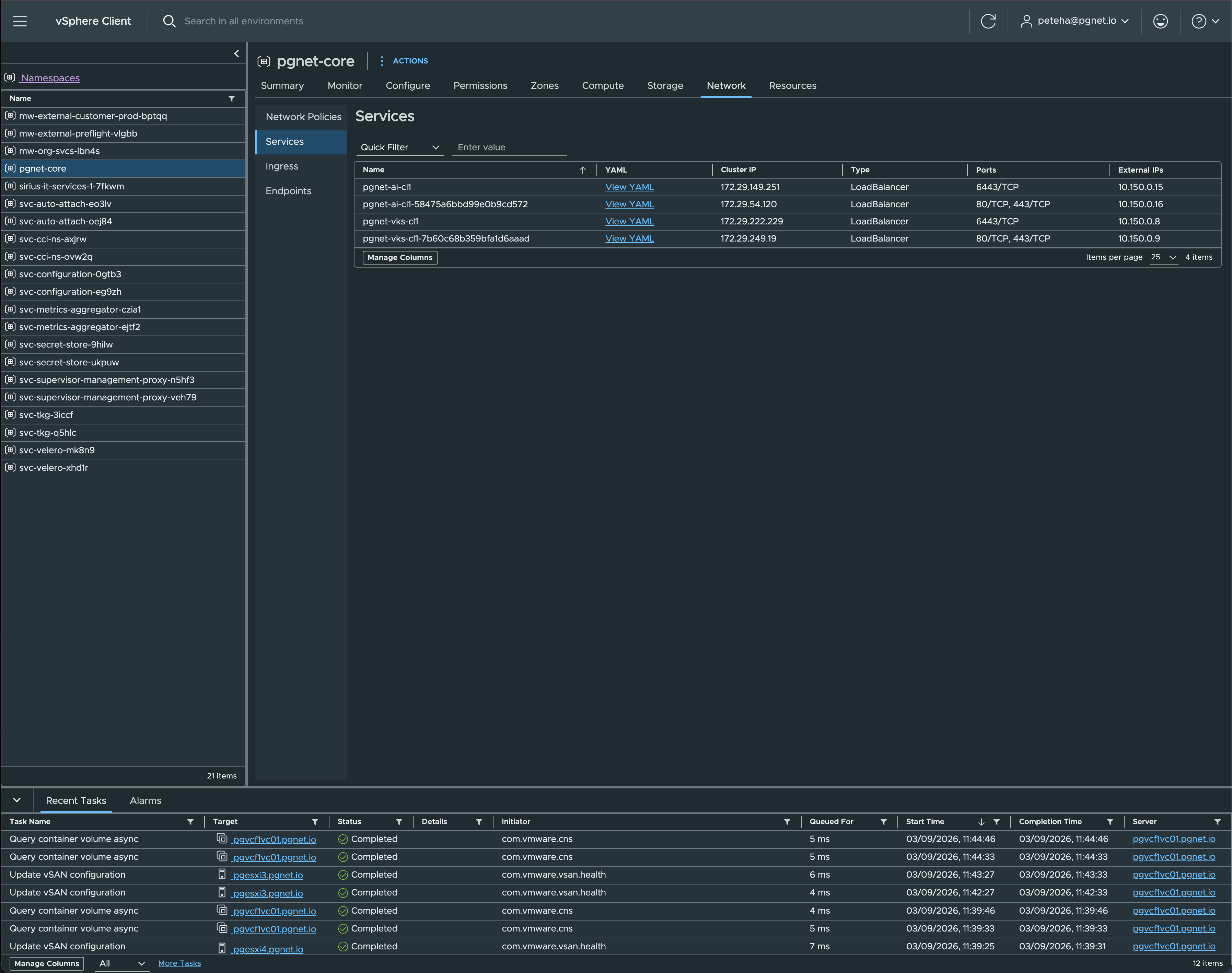Open the Quick Filter dropdown
The image size is (1232, 973).
tap(400, 147)
